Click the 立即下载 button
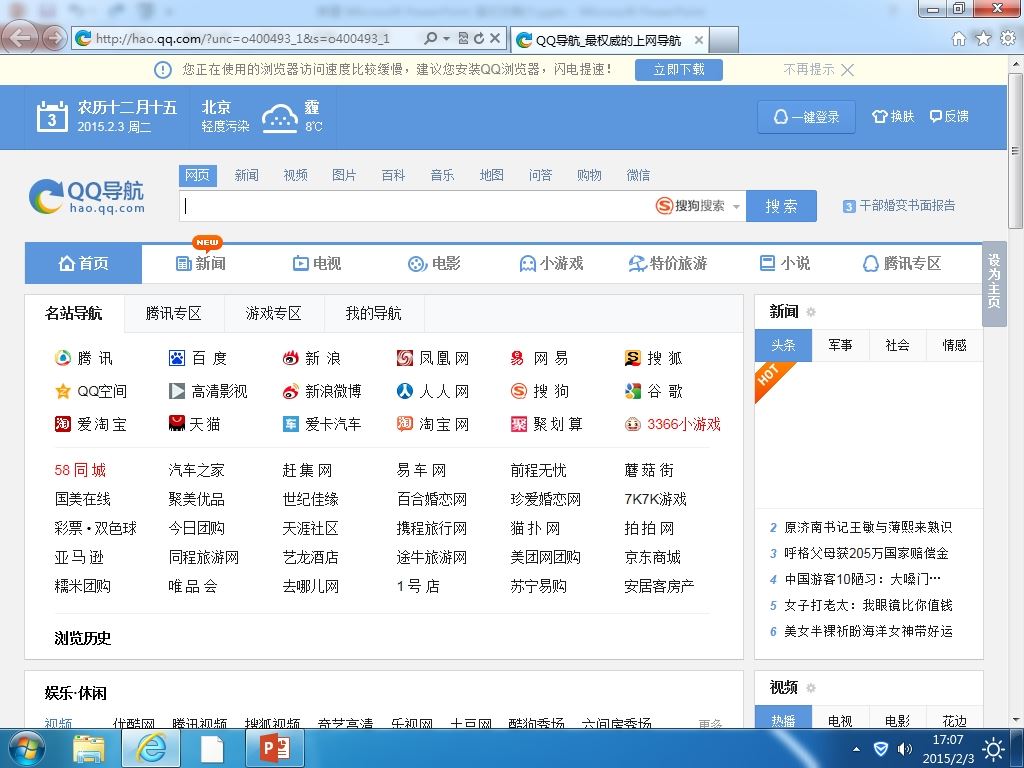The height and width of the screenshot is (768, 1024). 679,70
